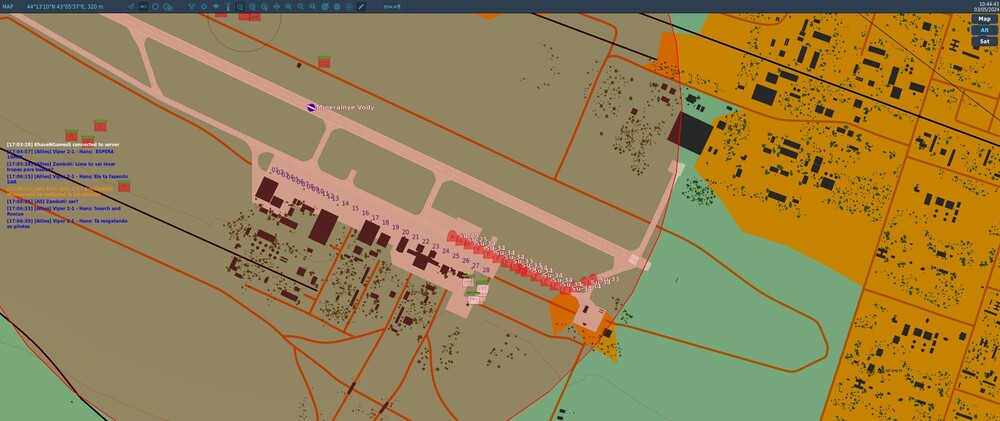This screenshot has width=1000, height=421.
Task: Select parking spot number 28 on apron
Action: tap(486, 270)
